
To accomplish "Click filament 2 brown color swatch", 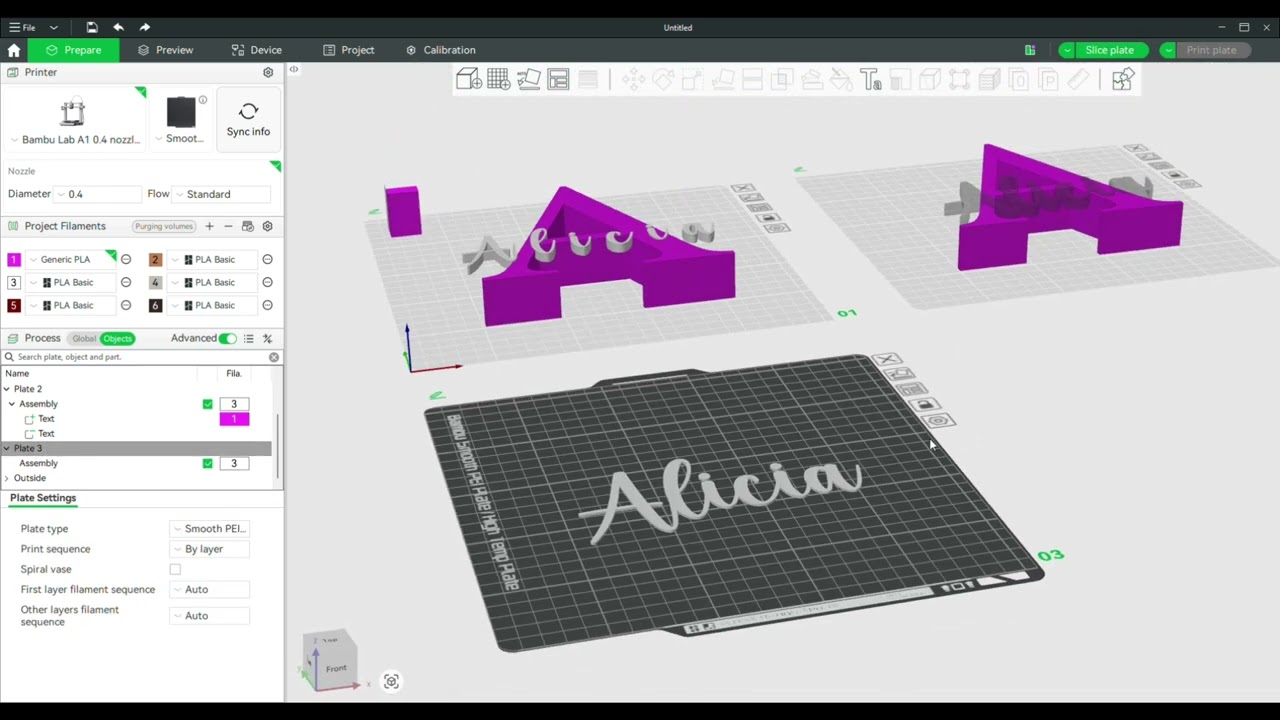I will (155, 259).
